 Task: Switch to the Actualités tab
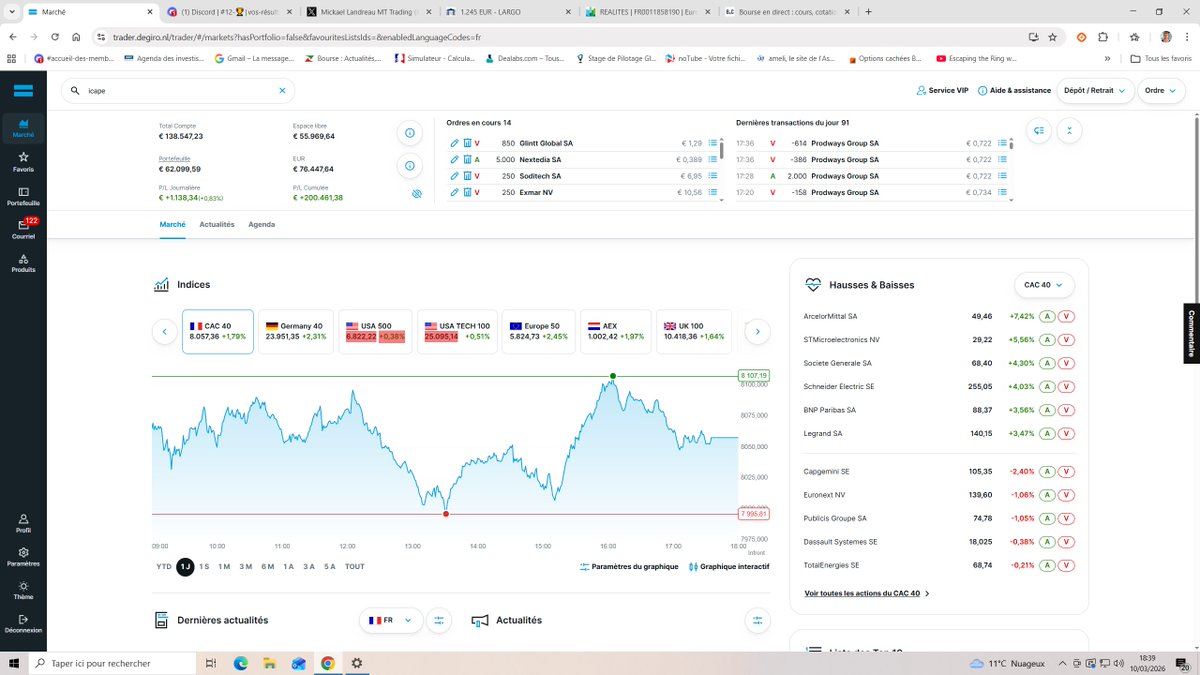[217, 224]
